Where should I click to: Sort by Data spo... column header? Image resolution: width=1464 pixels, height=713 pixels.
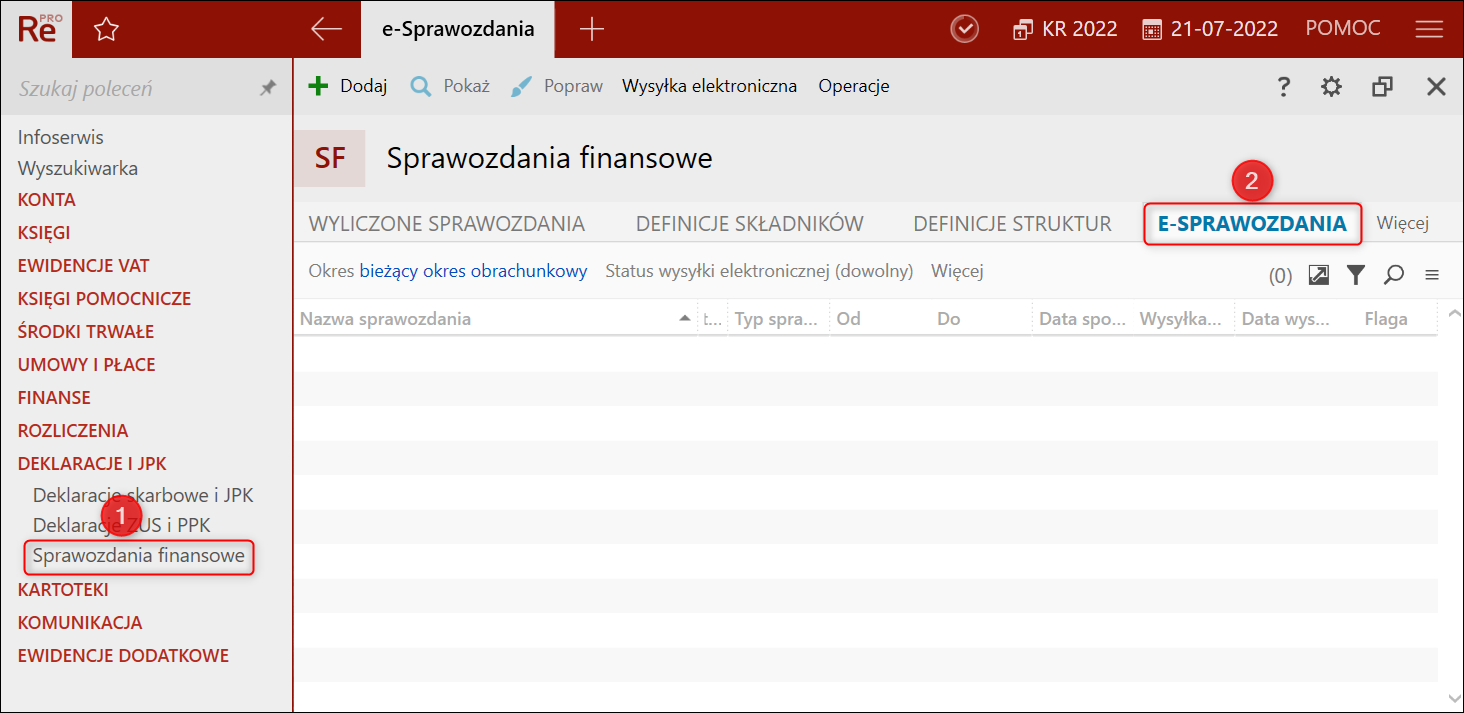click(1083, 319)
